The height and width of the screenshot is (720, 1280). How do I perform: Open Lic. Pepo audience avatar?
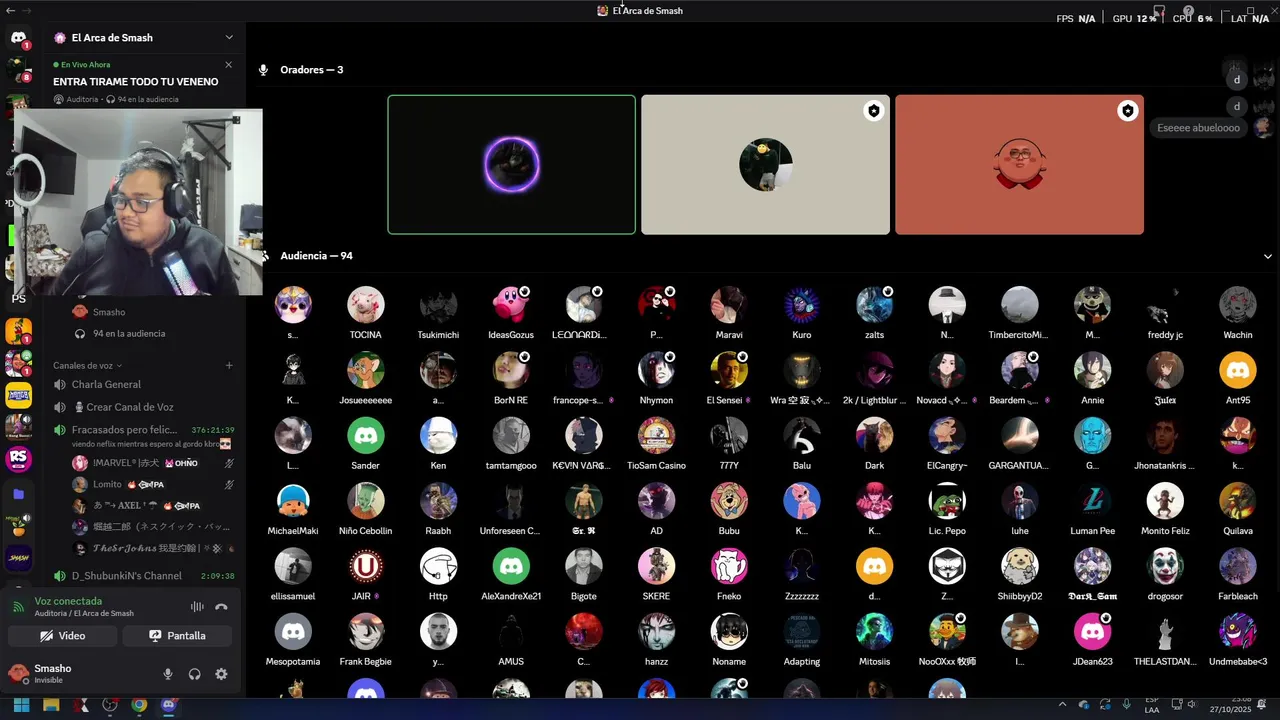point(947,501)
